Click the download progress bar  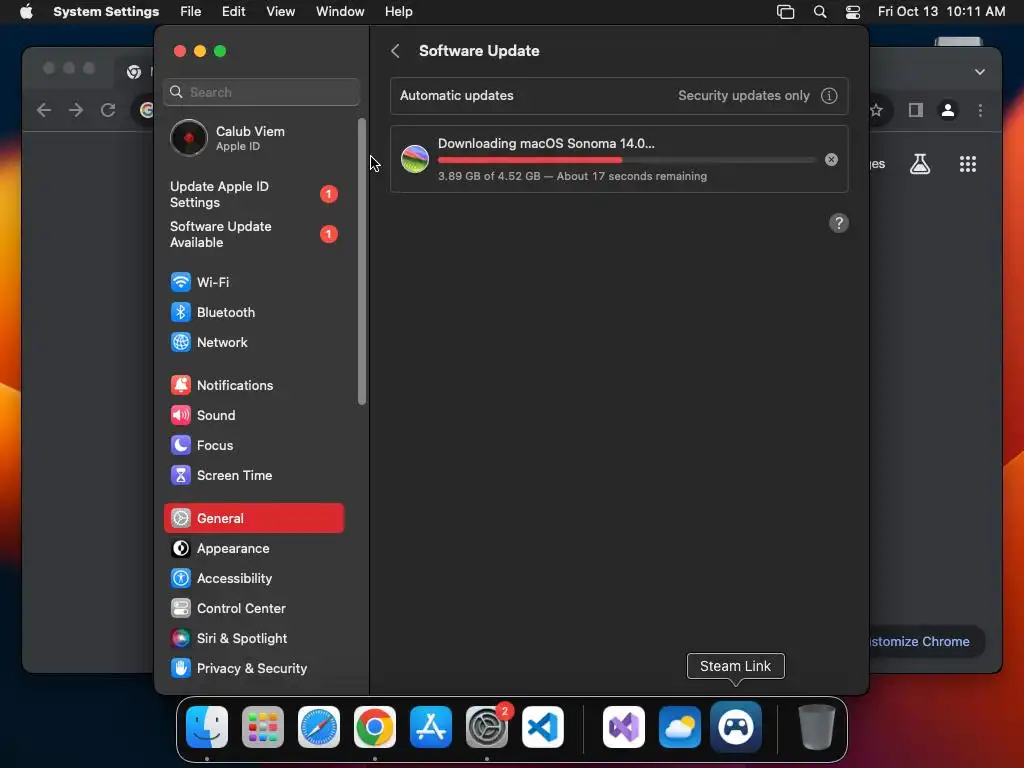tap(627, 159)
